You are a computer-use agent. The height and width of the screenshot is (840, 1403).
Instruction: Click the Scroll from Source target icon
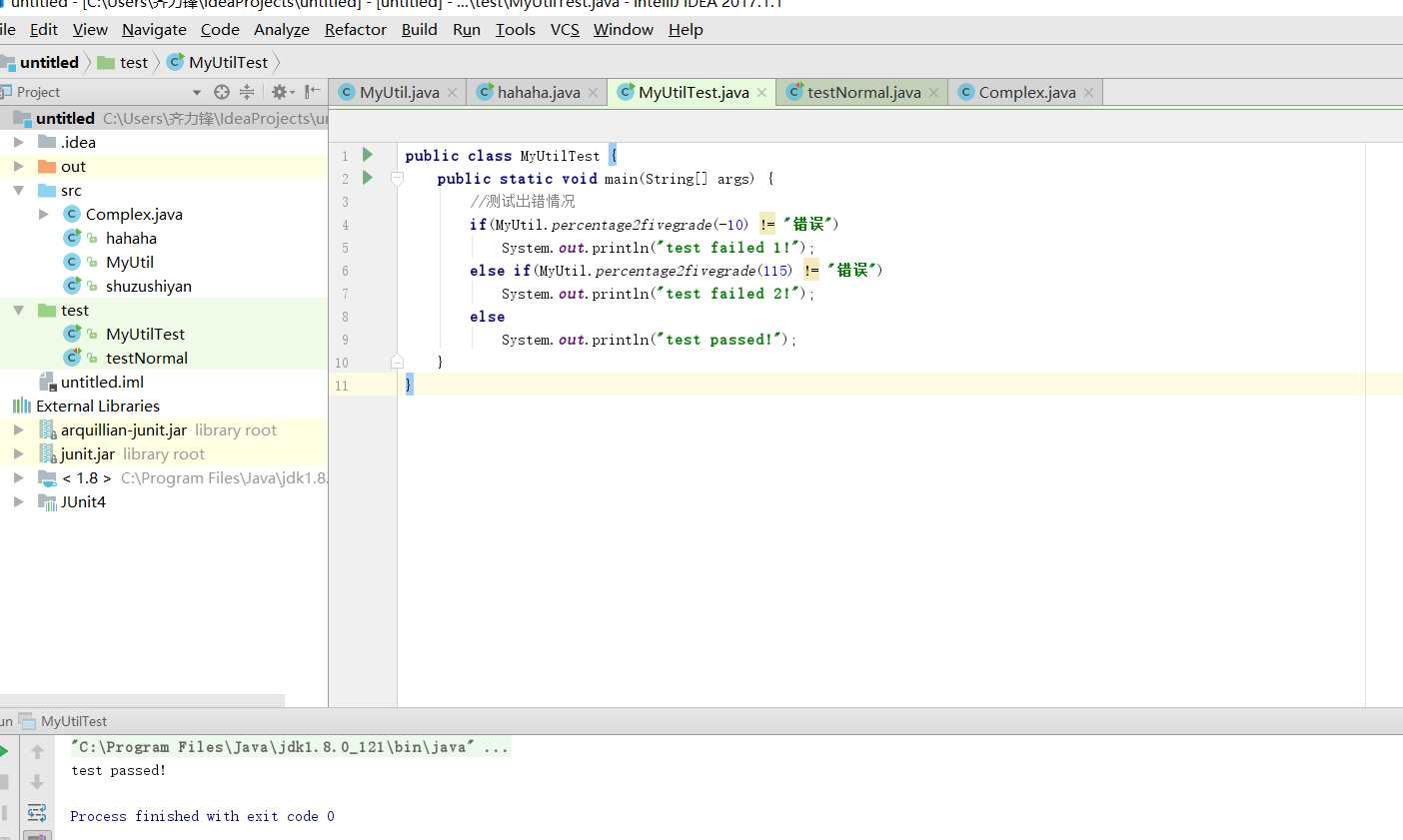pos(222,92)
